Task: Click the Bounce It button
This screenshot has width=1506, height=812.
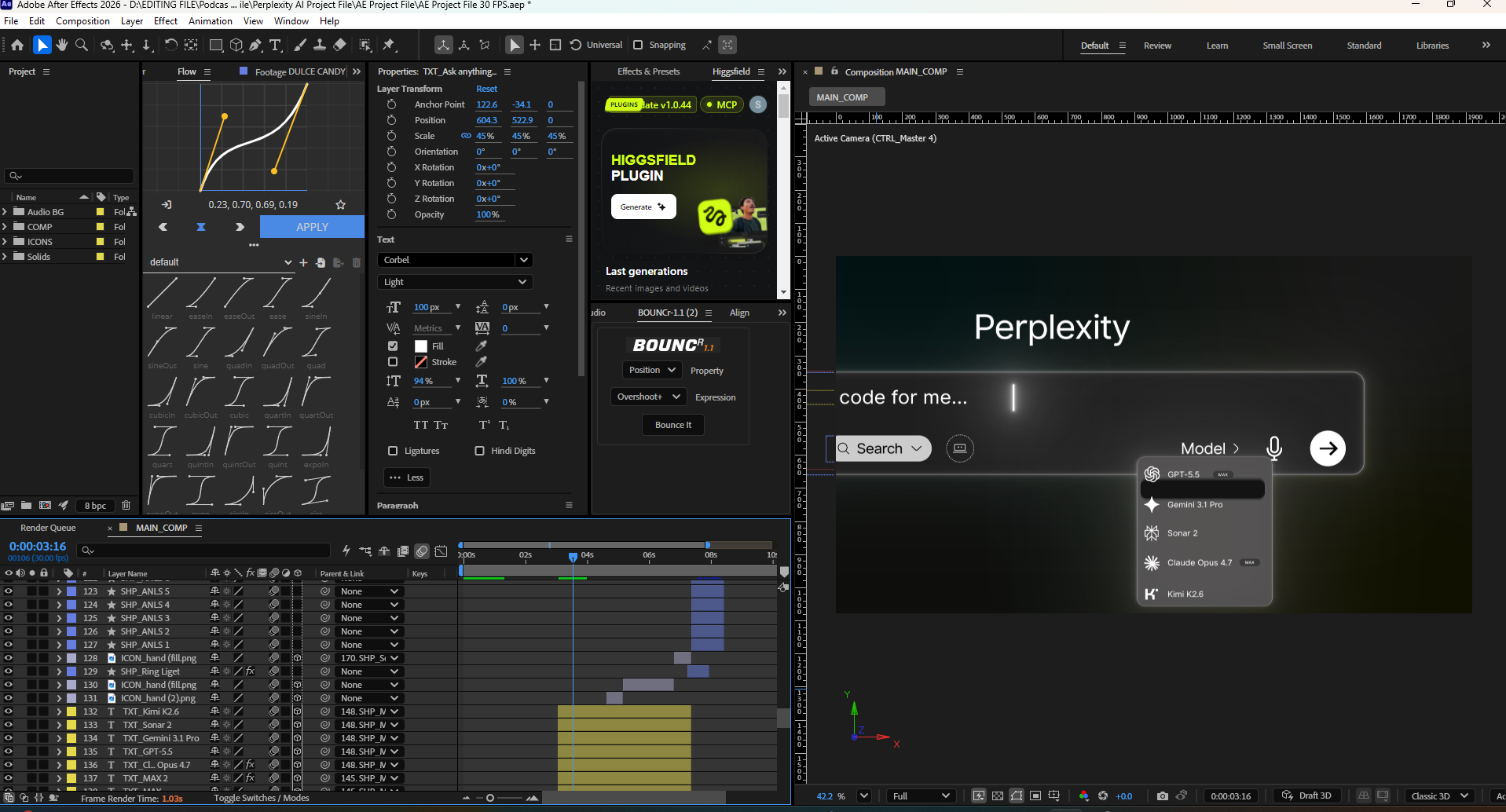Action: [673, 425]
